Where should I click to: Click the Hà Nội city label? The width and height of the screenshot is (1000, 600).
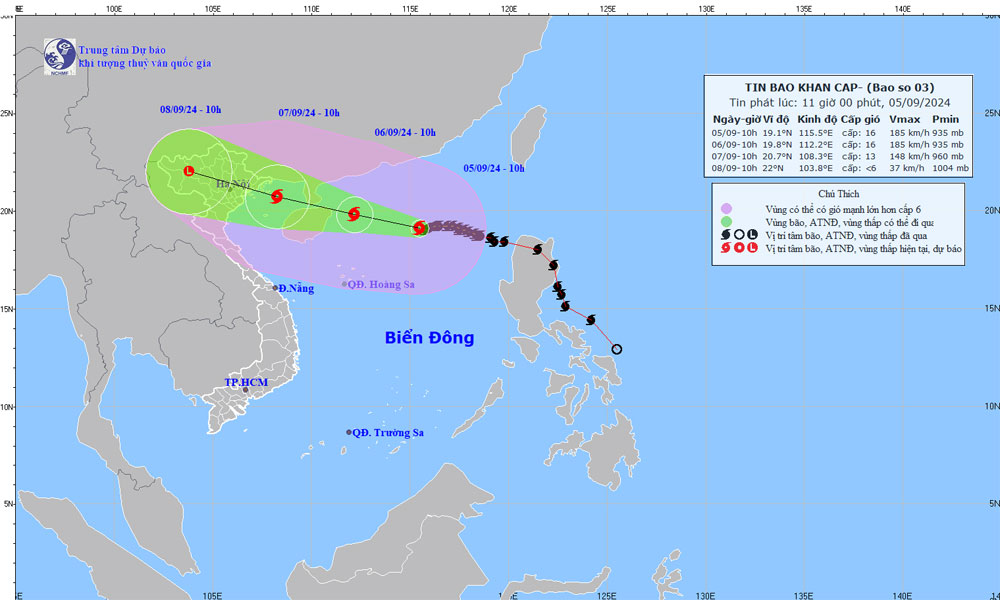click(x=231, y=184)
